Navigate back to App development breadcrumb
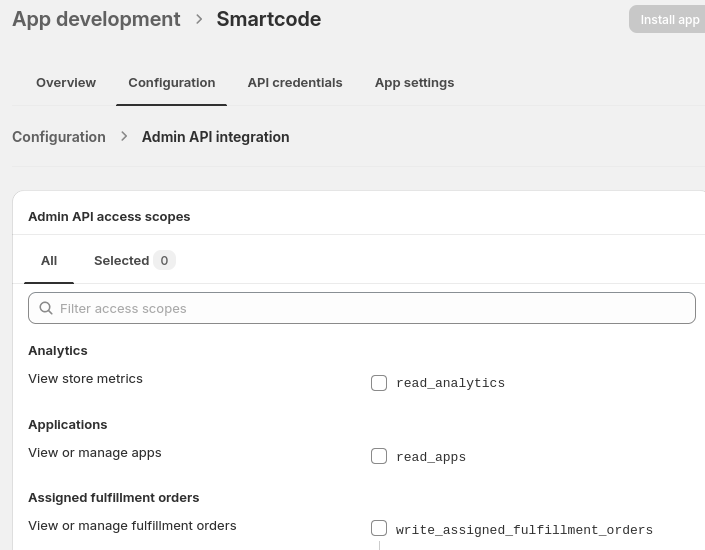This screenshot has width=705, height=550. coord(96,19)
